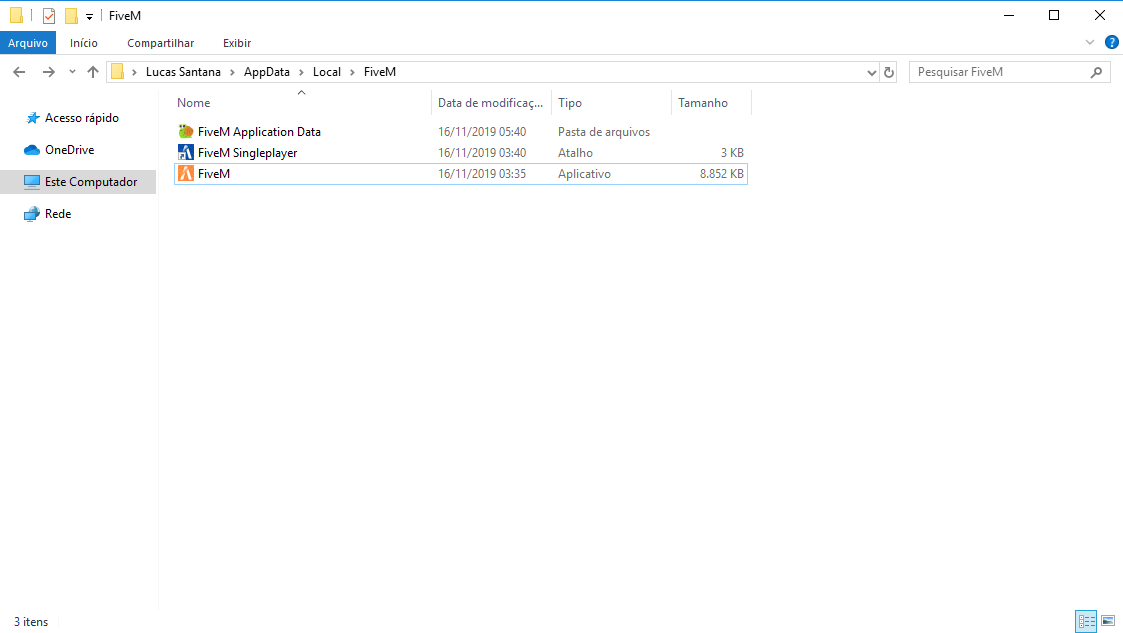
Task: Switch to large icons view
Action: click(x=1108, y=621)
